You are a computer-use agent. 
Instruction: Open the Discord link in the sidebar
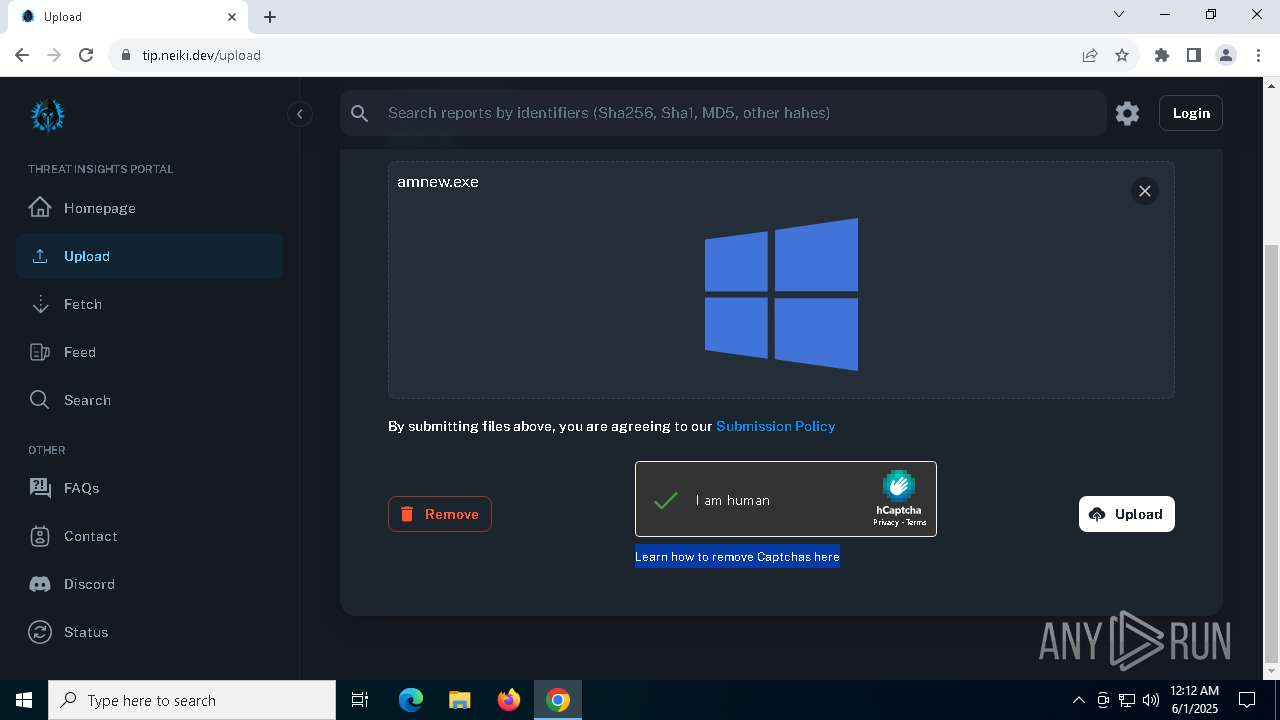point(149,584)
